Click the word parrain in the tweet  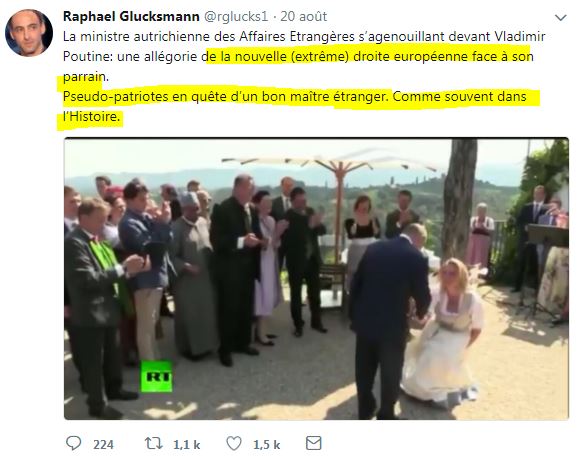[x=86, y=77]
